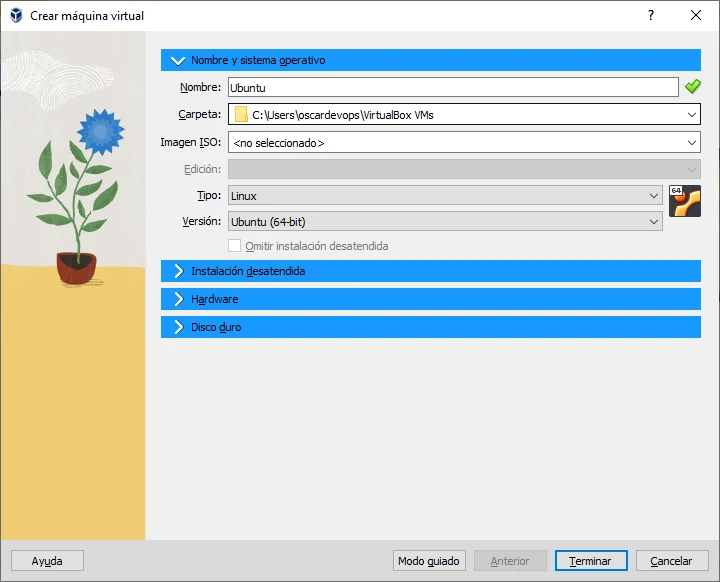The image size is (720, 582).
Task: Click the green checkmark beside Nombre
Action: pos(692,86)
